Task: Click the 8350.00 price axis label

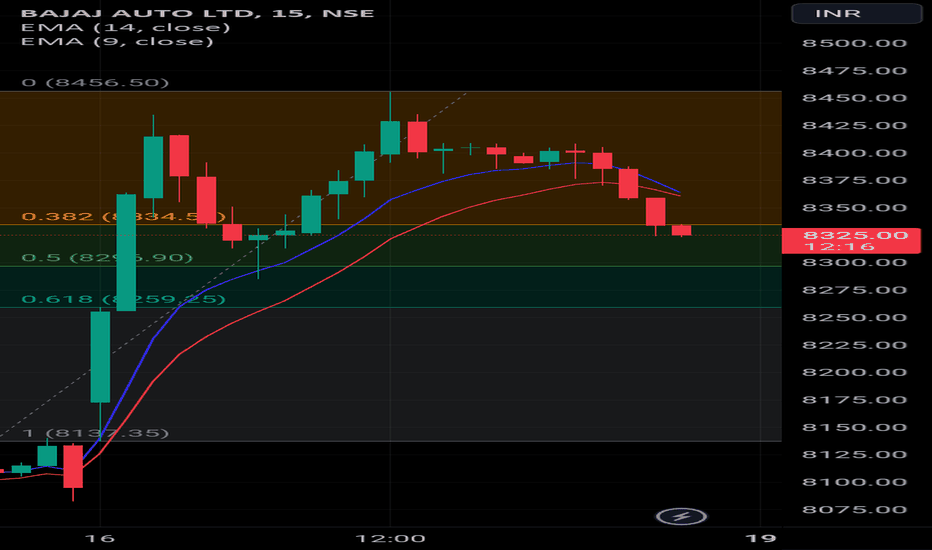Action: point(854,208)
